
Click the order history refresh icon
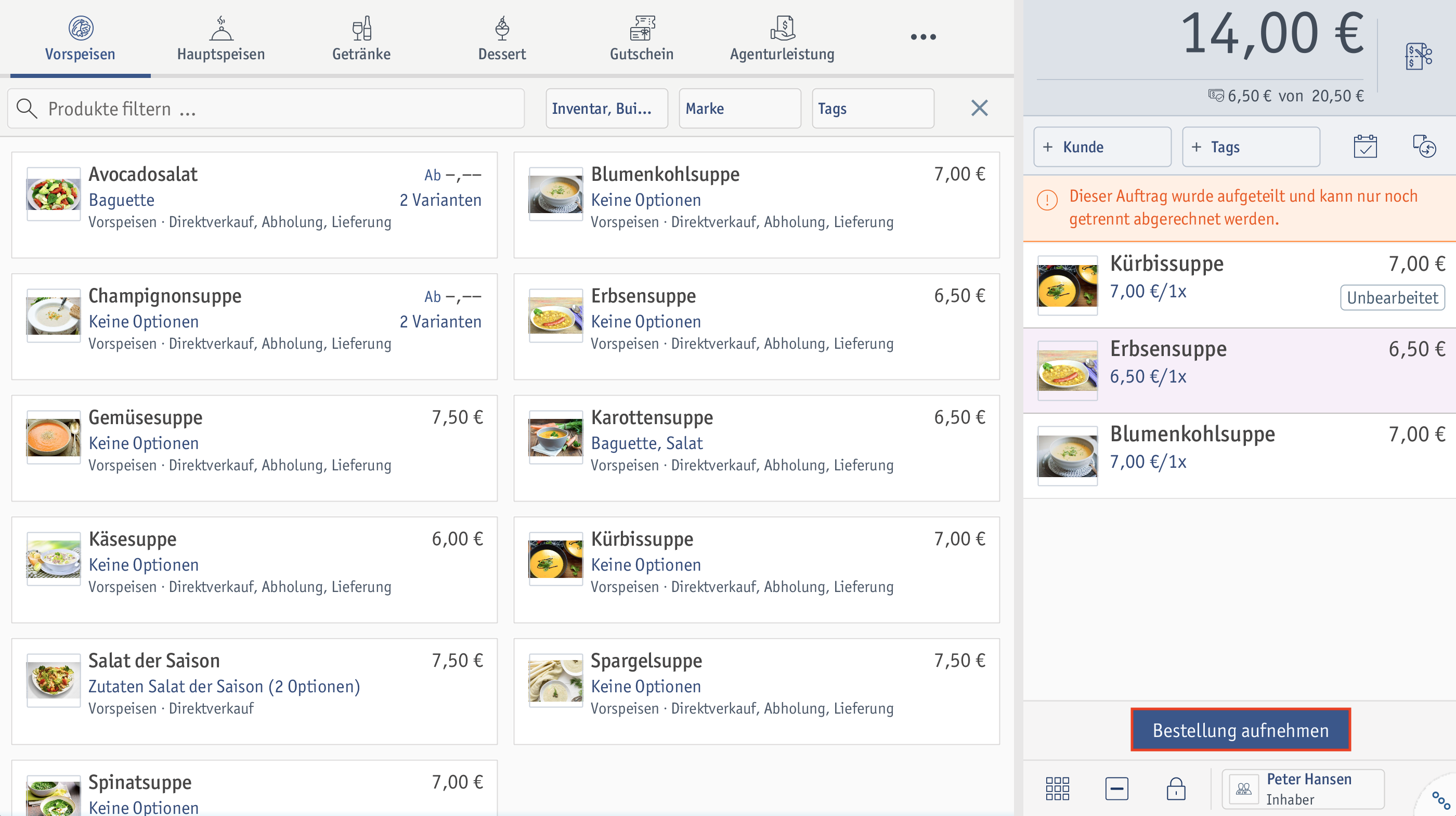1424,147
